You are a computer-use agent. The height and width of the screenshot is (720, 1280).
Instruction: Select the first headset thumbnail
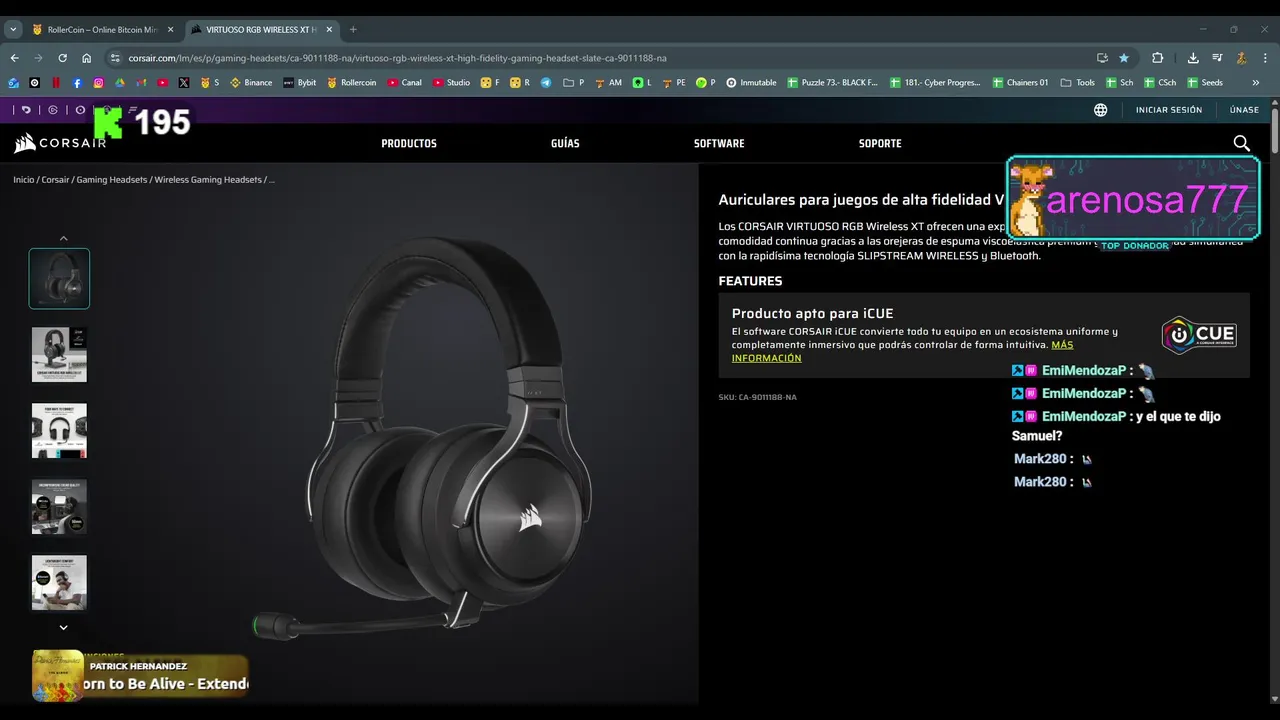click(x=59, y=278)
